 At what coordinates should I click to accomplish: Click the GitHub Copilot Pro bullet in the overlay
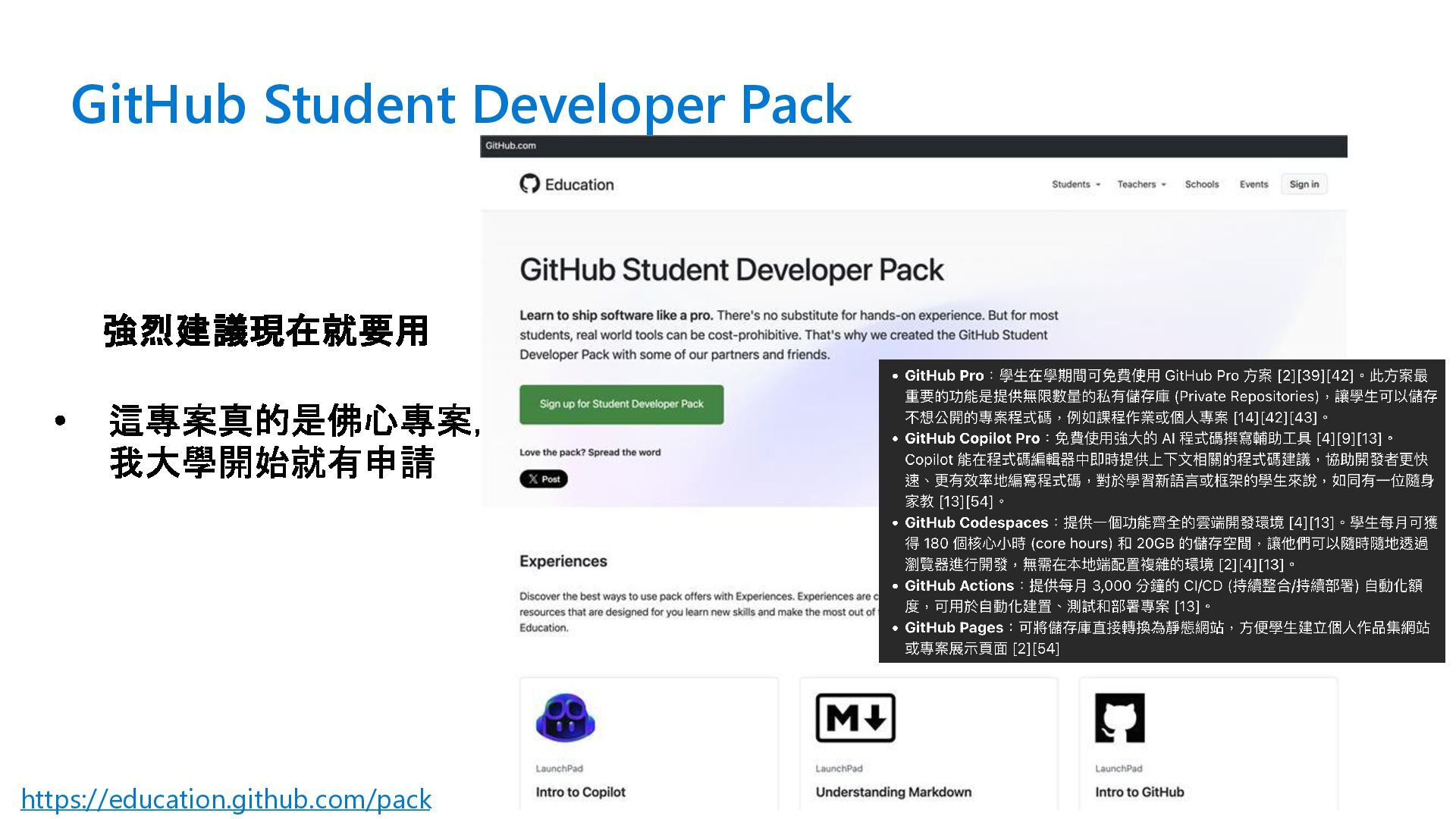(971, 438)
